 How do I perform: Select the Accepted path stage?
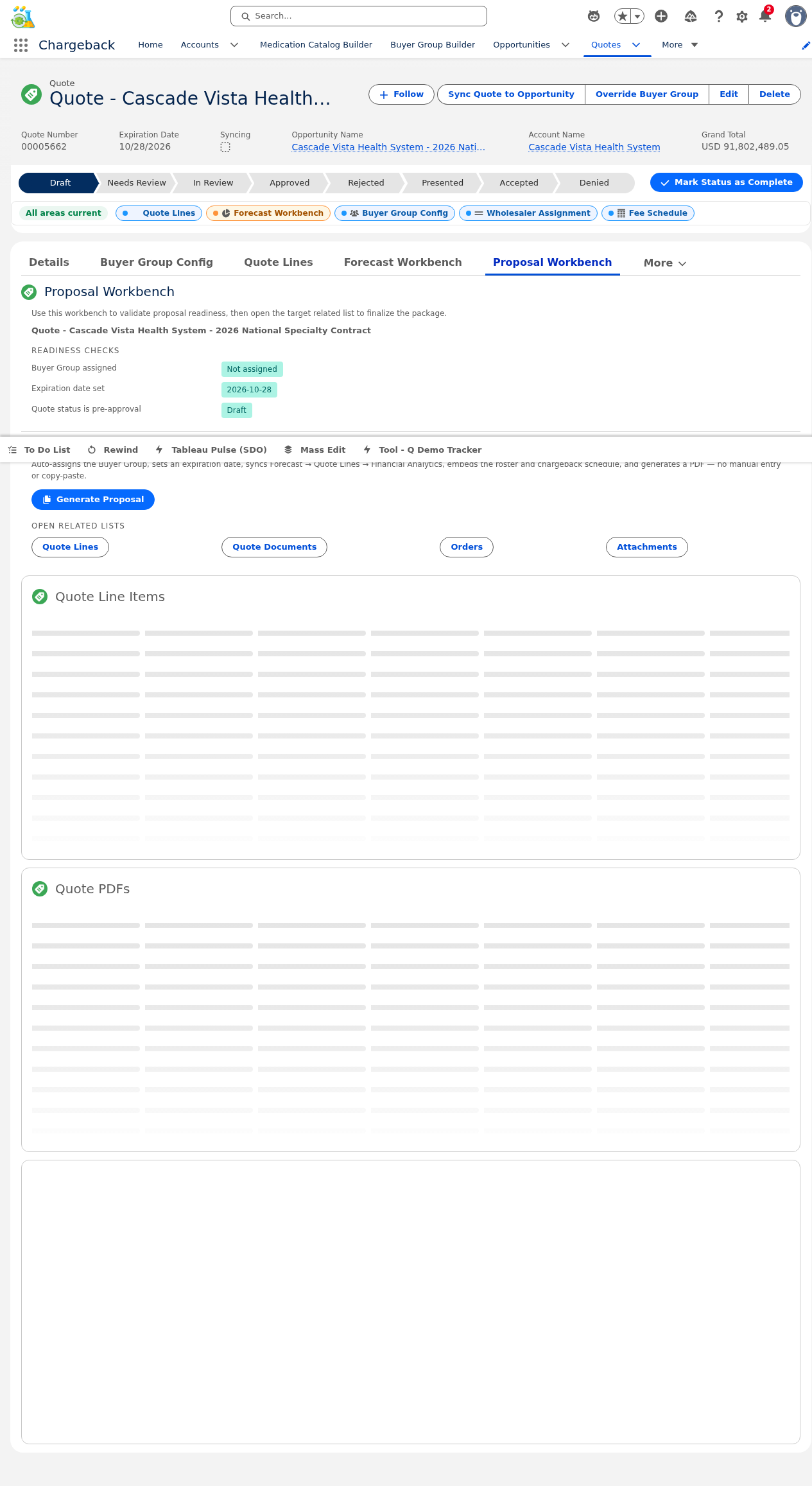click(x=519, y=183)
